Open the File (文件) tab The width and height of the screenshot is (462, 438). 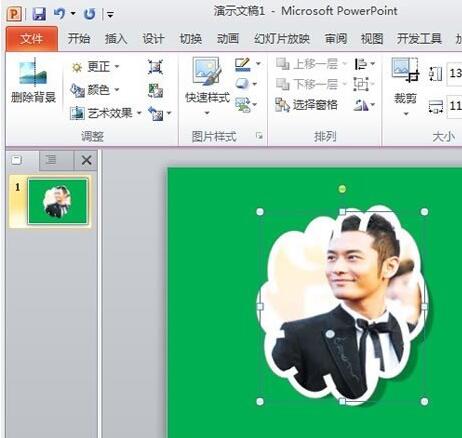(x=32, y=39)
